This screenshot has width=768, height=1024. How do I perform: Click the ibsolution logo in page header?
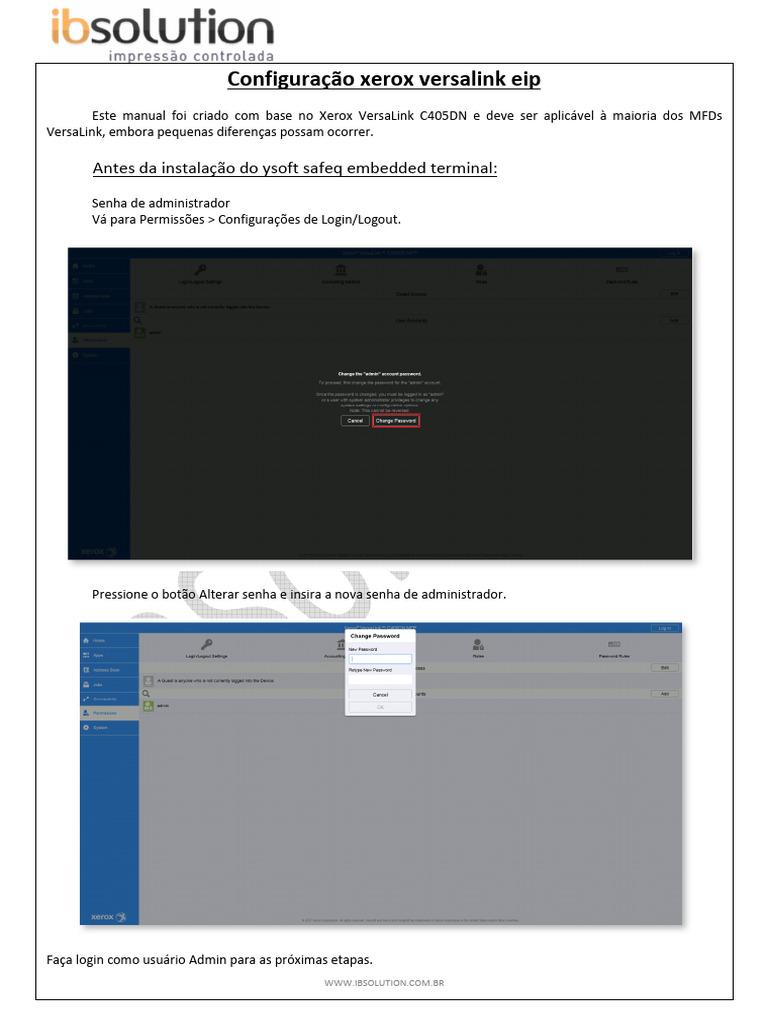click(163, 33)
